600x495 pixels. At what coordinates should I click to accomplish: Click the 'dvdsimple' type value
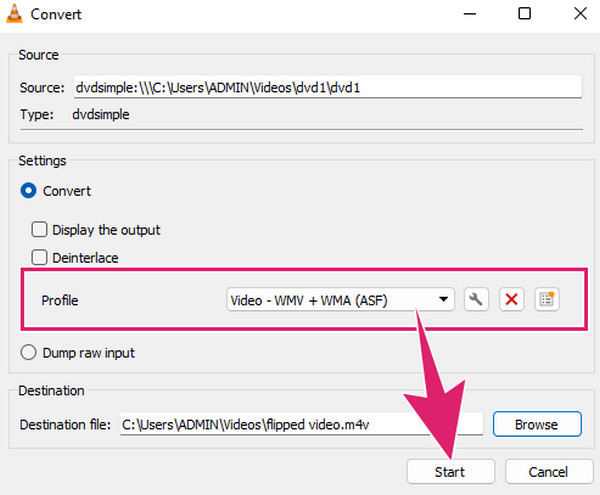pyautogui.click(x=101, y=114)
